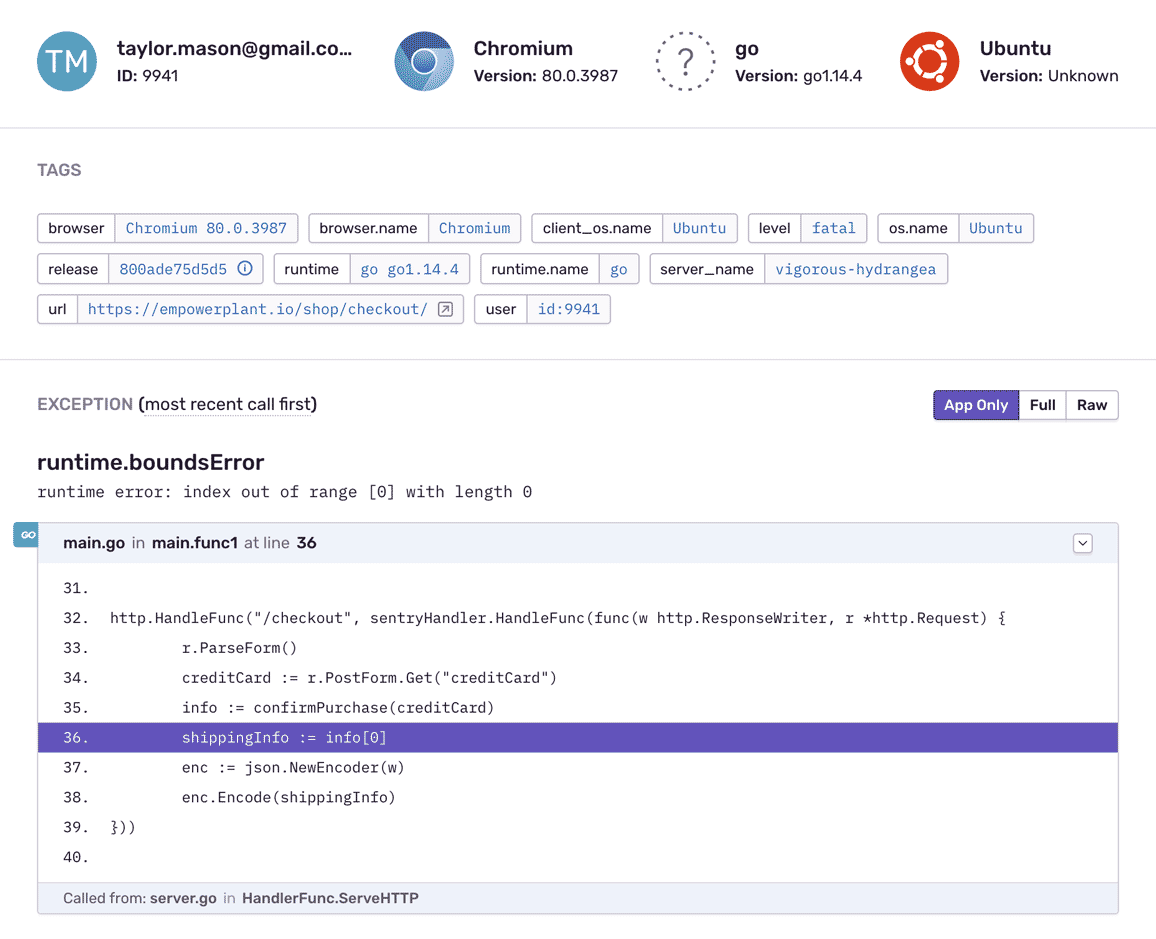Click the user id:9941 tag value
Image resolution: width=1156 pixels, height=939 pixels.
(568, 310)
